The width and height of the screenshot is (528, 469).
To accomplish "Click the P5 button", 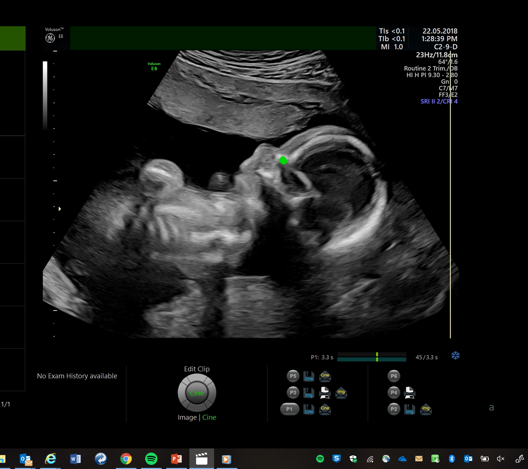I will [x=293, y=376].
